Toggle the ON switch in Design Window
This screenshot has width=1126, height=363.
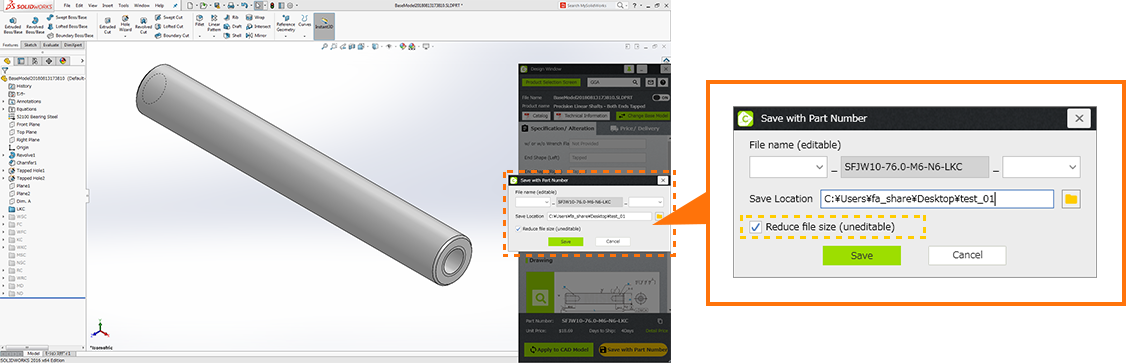click(x=660, y=97)
